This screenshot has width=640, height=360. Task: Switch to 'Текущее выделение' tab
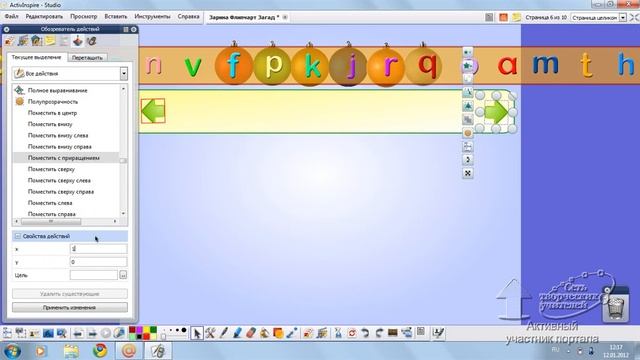tap(36, 57)
